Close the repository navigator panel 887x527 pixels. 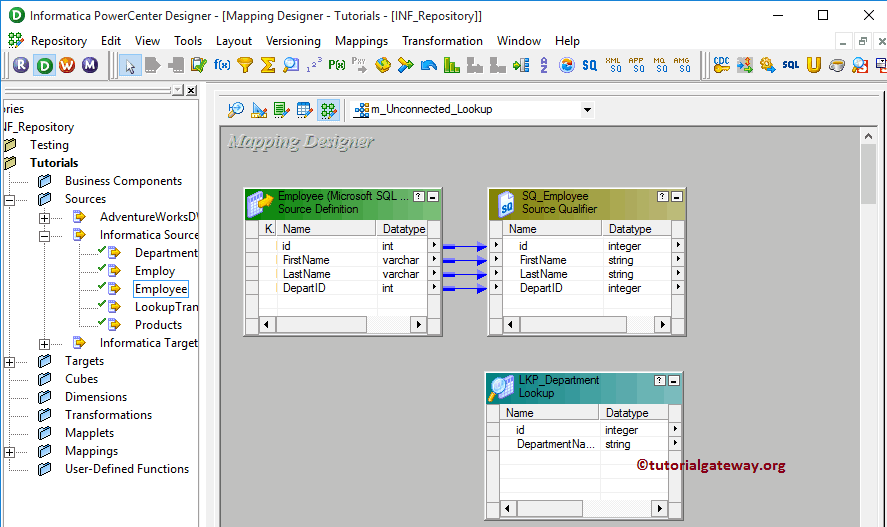[192, 90]
